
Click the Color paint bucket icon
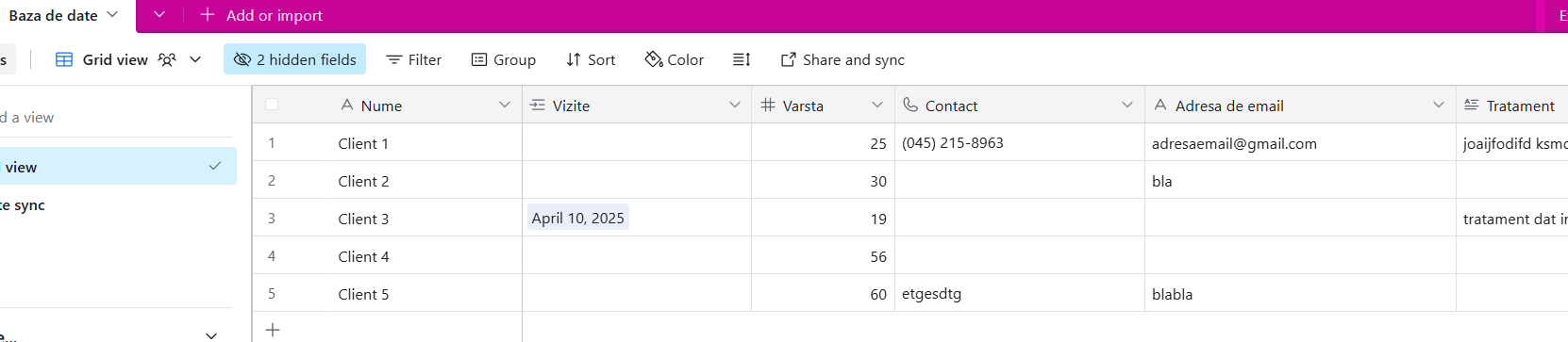pos(653,59)
